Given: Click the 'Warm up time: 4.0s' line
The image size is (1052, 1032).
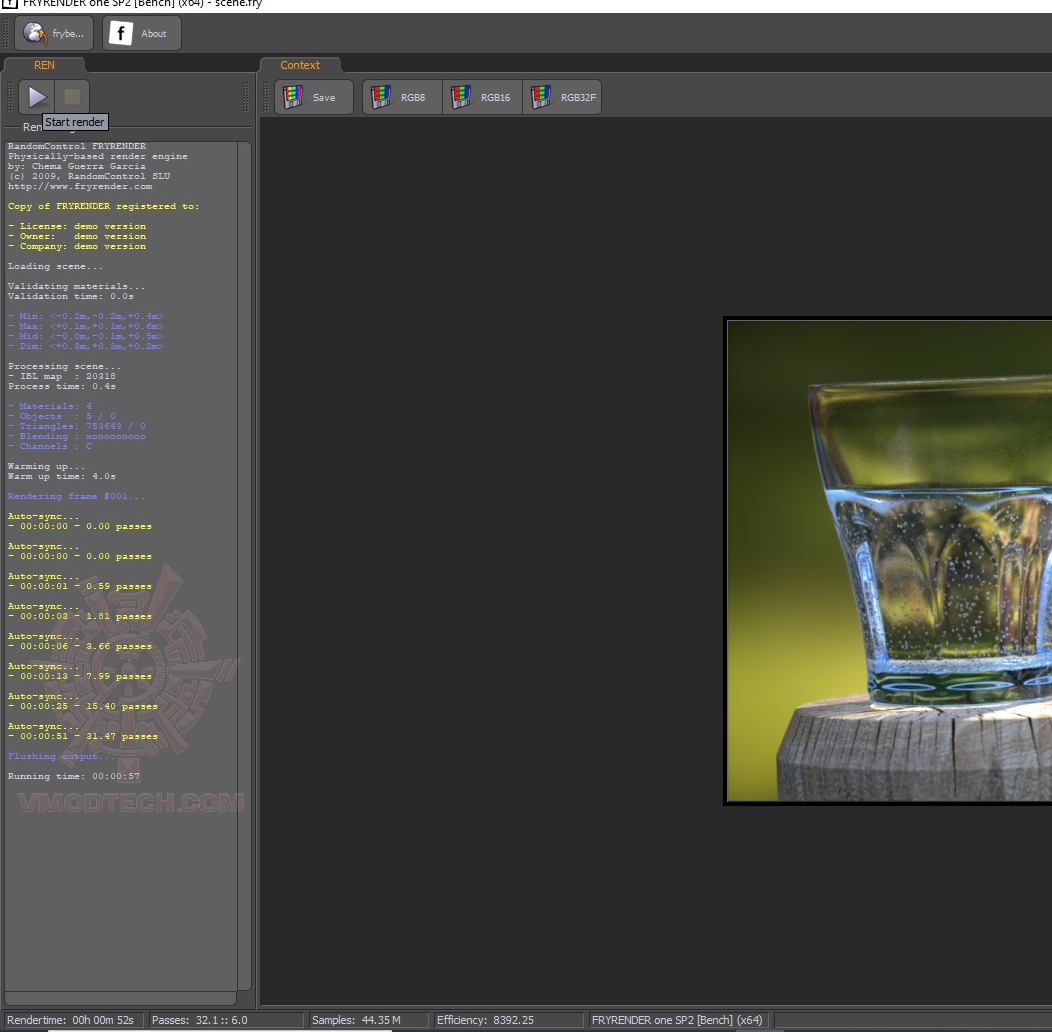Looking at the screenshot, I should pos(62,476).
